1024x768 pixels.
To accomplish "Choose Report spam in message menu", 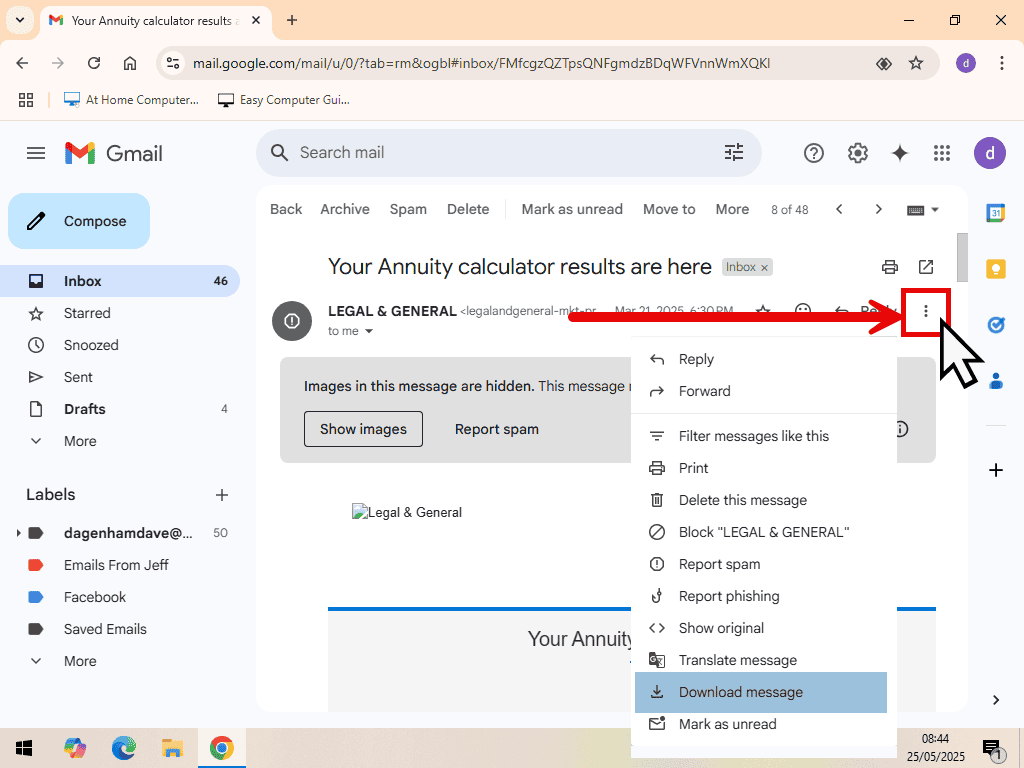I will (x=763, y=564).
